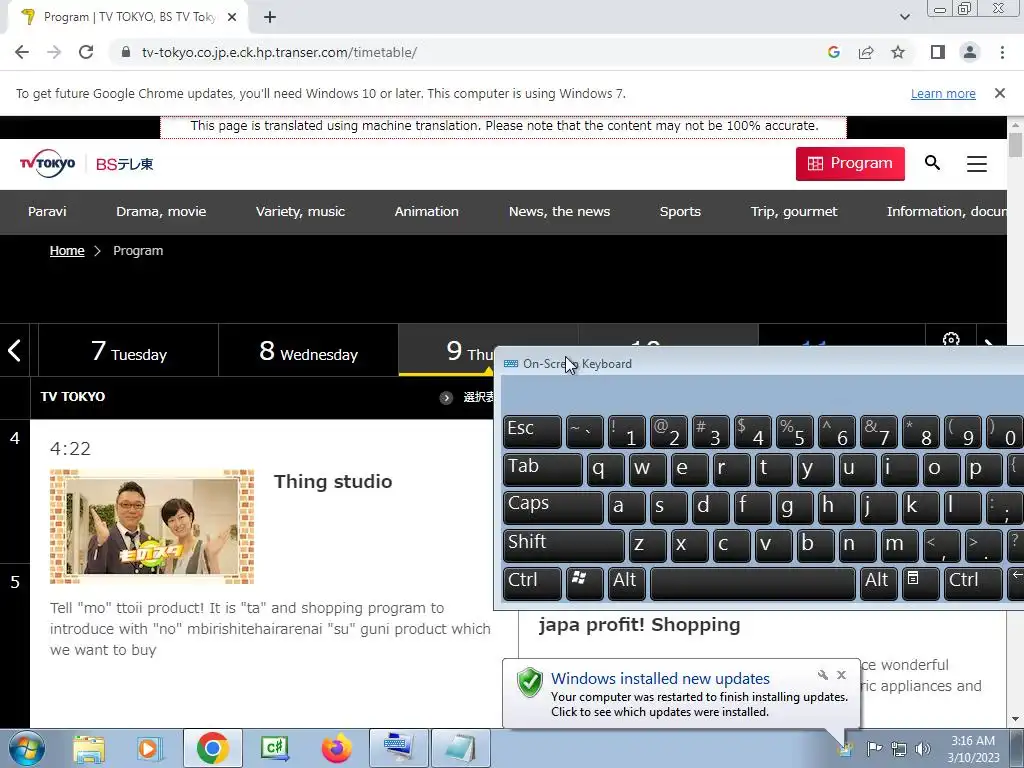Open the C# application in taskbar
Image resolution: width=1024 pixels, height=768 pixels.
pos(275,748)
